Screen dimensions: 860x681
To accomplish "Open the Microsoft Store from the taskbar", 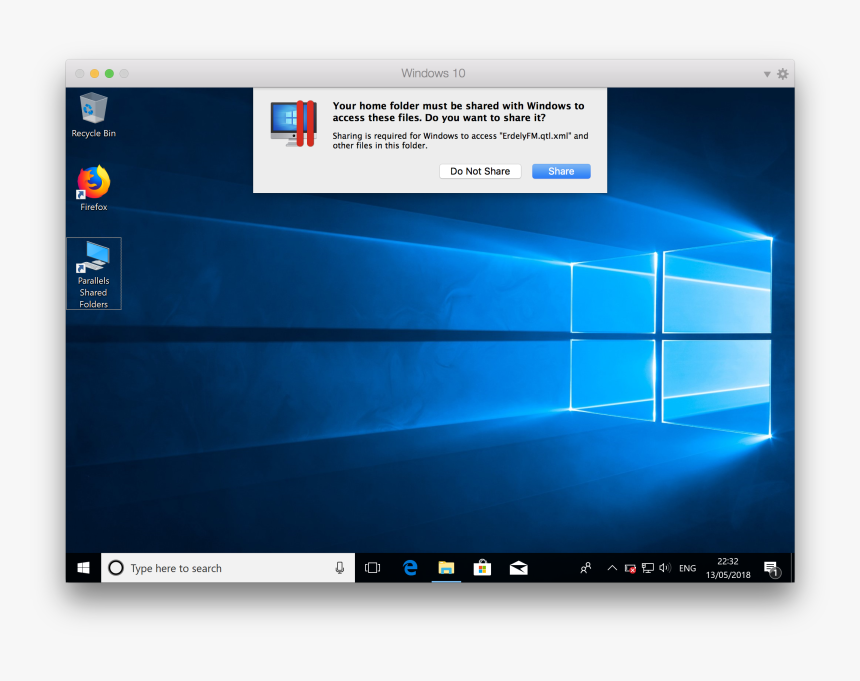I will [482, 567].
